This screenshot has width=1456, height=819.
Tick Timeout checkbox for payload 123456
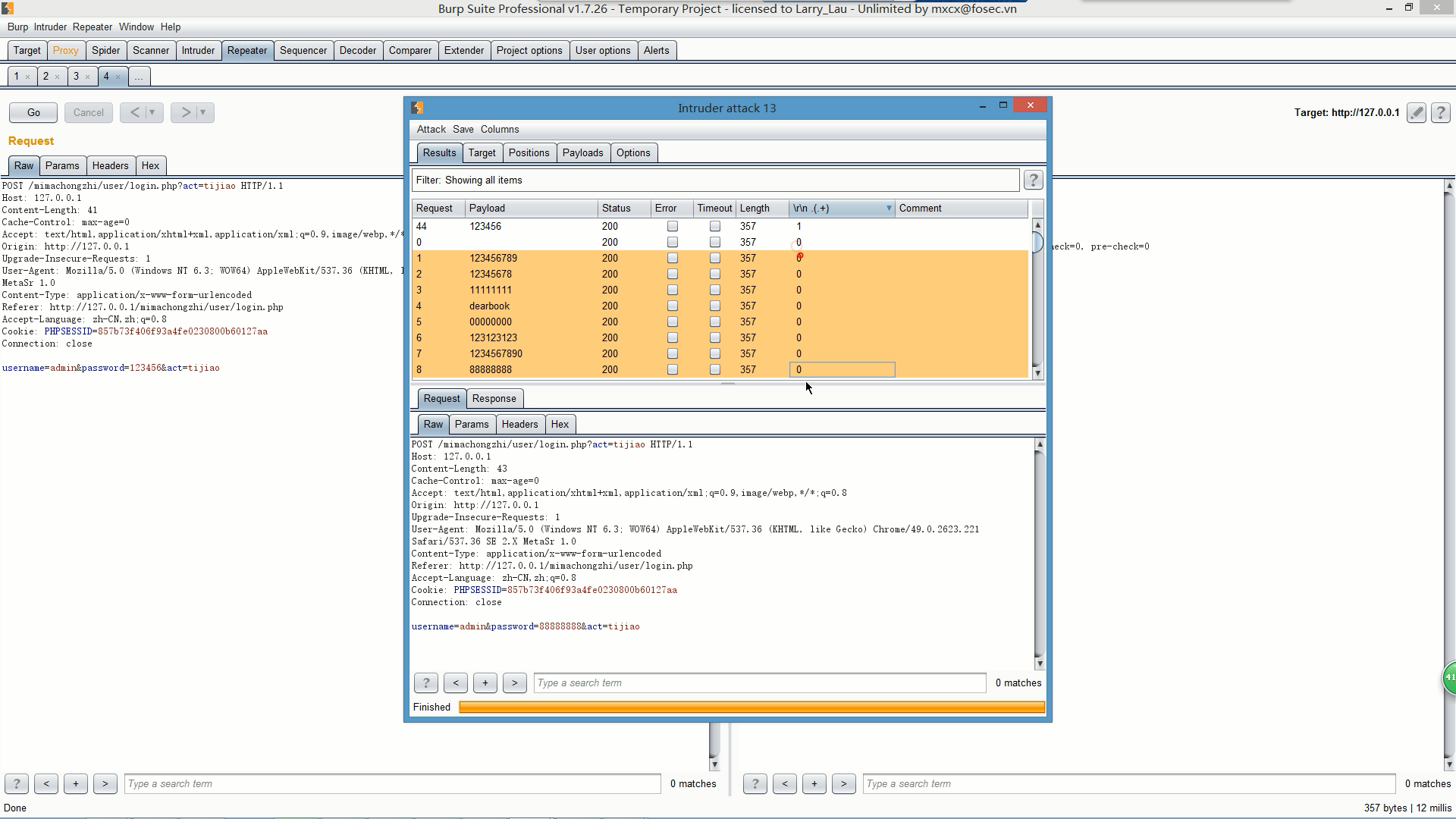click(714, 226)
